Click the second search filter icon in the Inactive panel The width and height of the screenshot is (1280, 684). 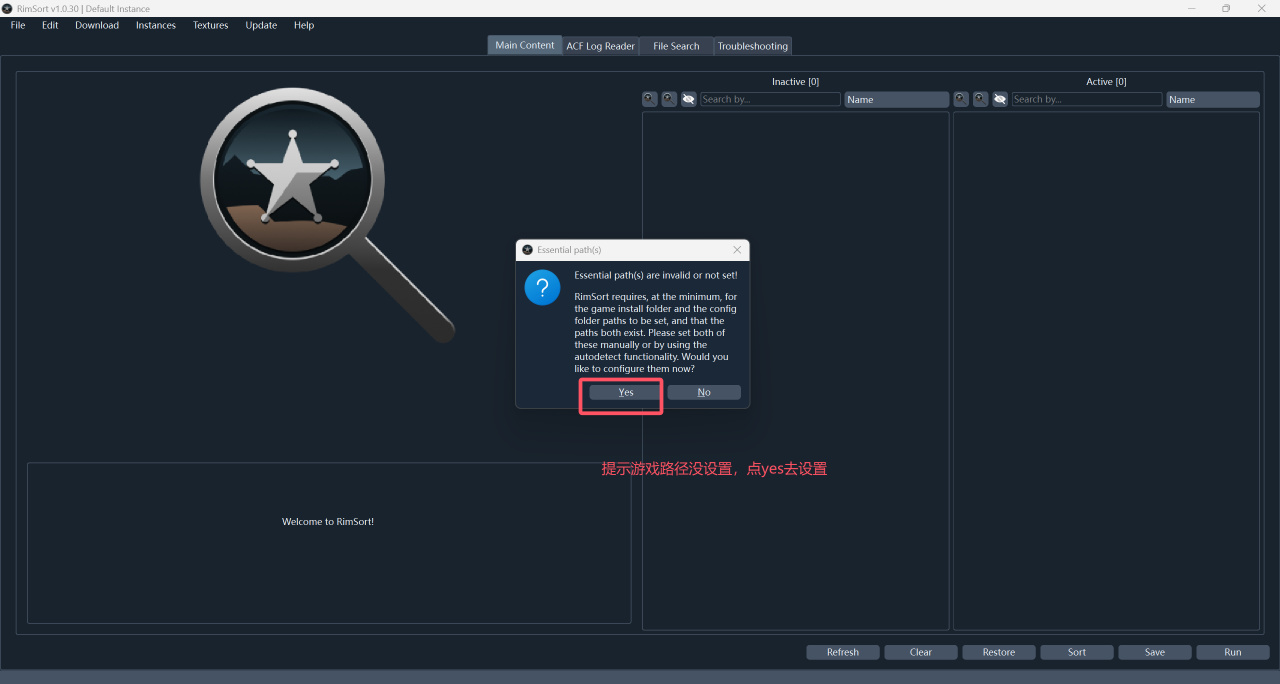tap(669, 99)
